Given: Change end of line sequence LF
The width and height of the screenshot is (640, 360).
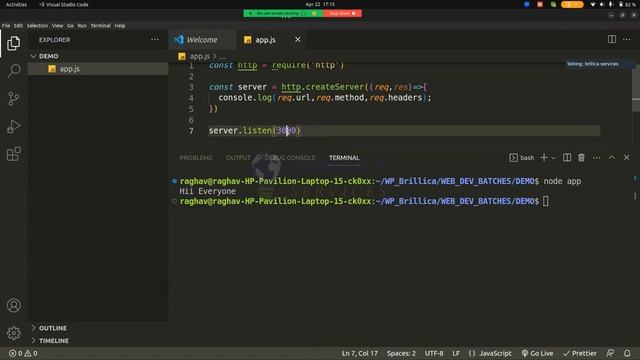Looking at the screenshot, I should click(x=456, y=353).
